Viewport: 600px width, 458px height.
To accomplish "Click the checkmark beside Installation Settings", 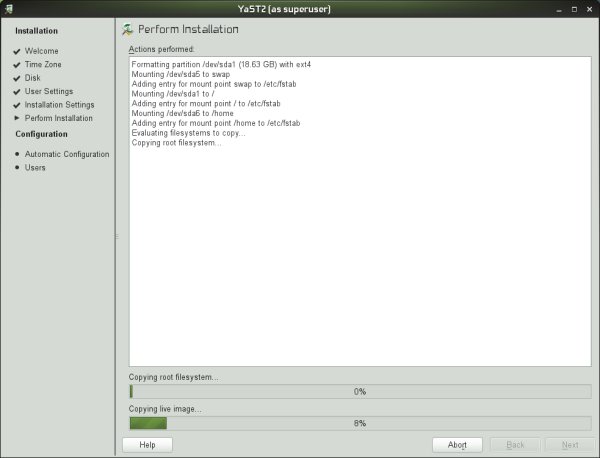I will tap(16, 105).
